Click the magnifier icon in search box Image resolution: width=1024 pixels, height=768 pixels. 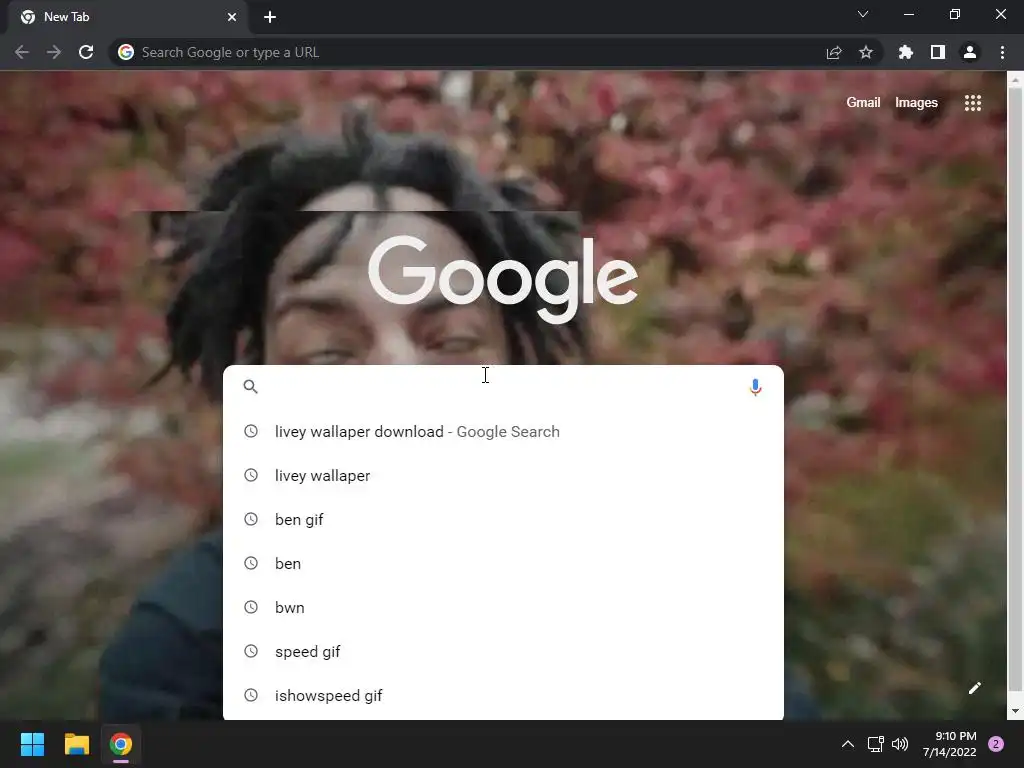point(251,387)
